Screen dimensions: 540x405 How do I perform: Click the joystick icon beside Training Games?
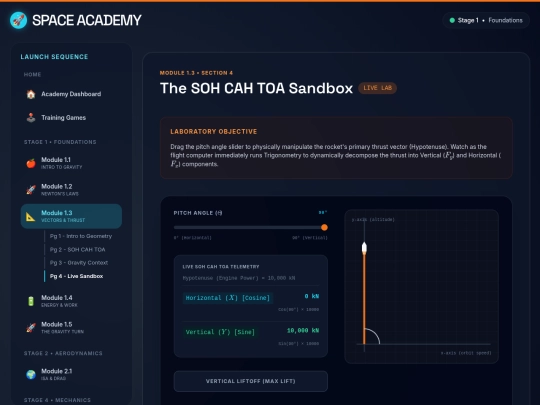tap(31, 118)
